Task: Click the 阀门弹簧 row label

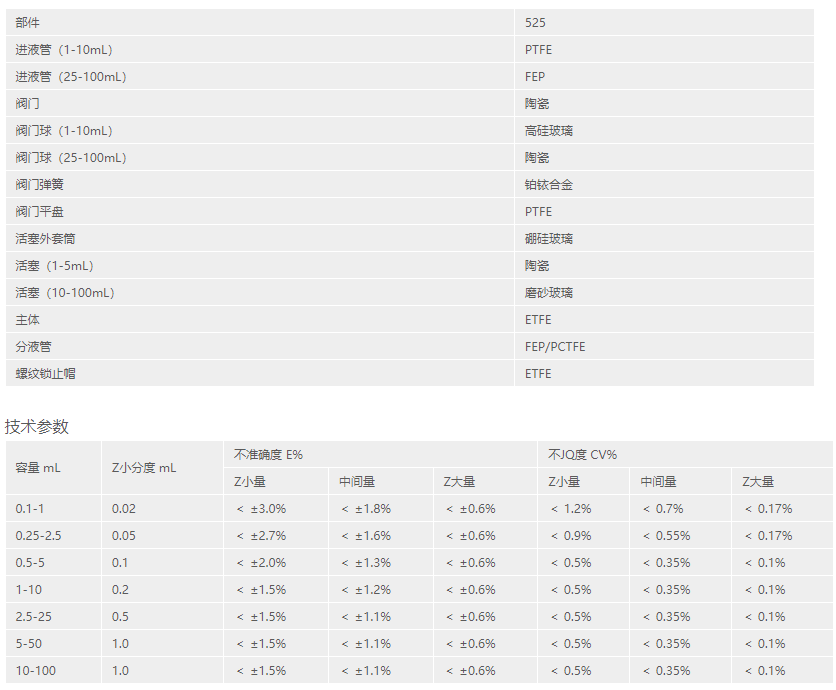Action: [x=40, y=184]
